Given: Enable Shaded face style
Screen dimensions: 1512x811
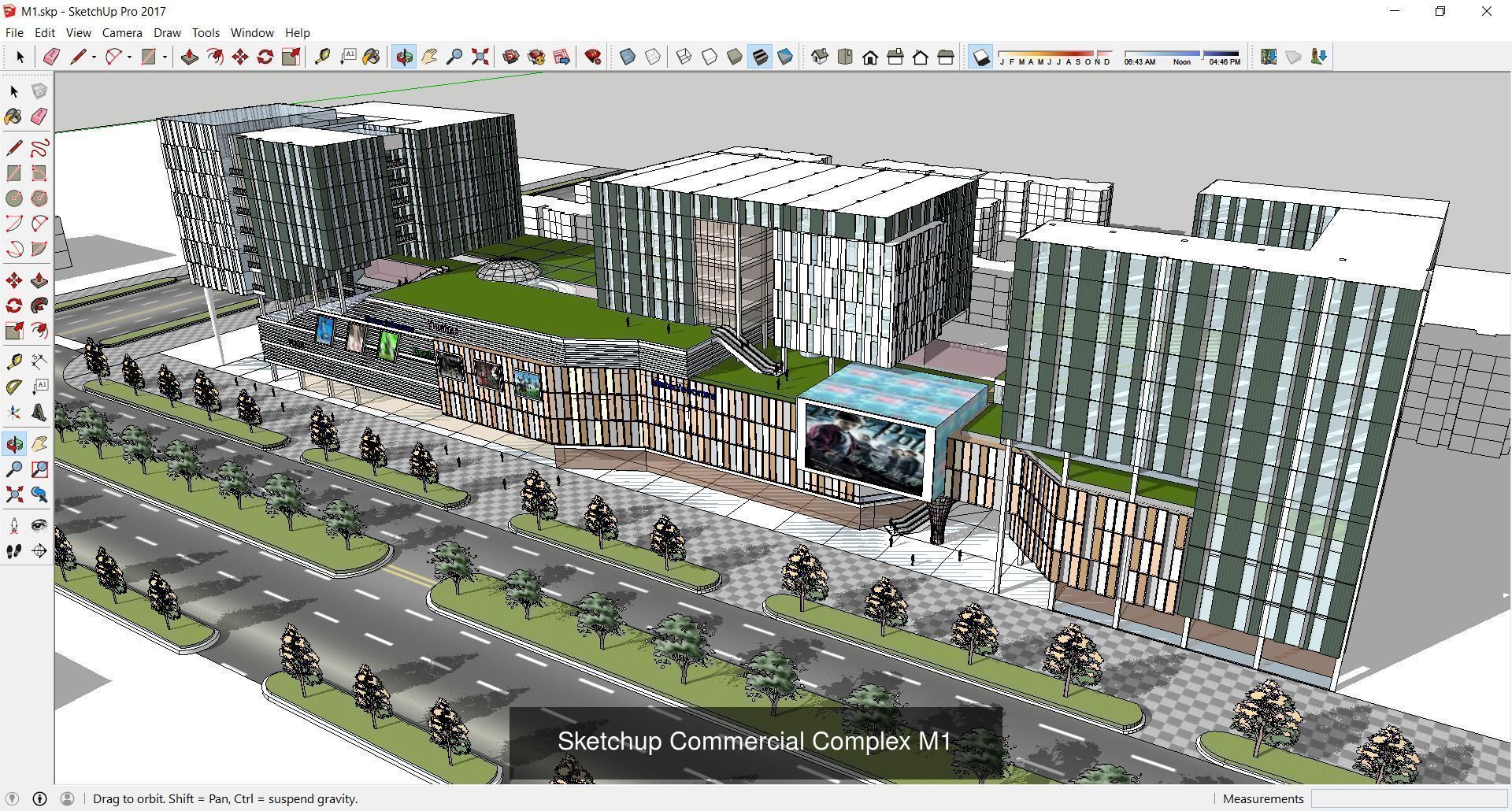Looking at the screenshot, I should (735, 57).
